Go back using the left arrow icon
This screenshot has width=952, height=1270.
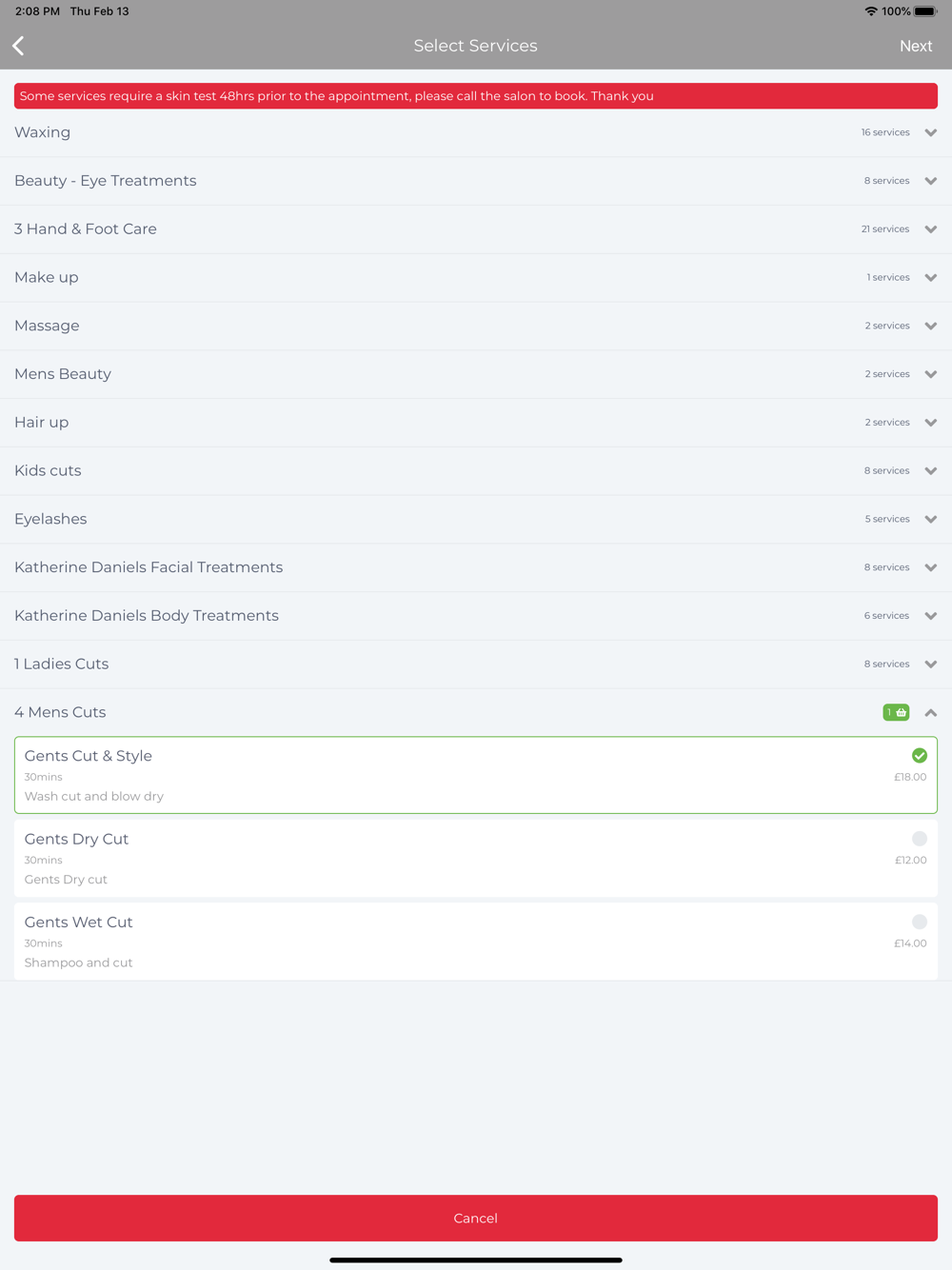point(18,46)
